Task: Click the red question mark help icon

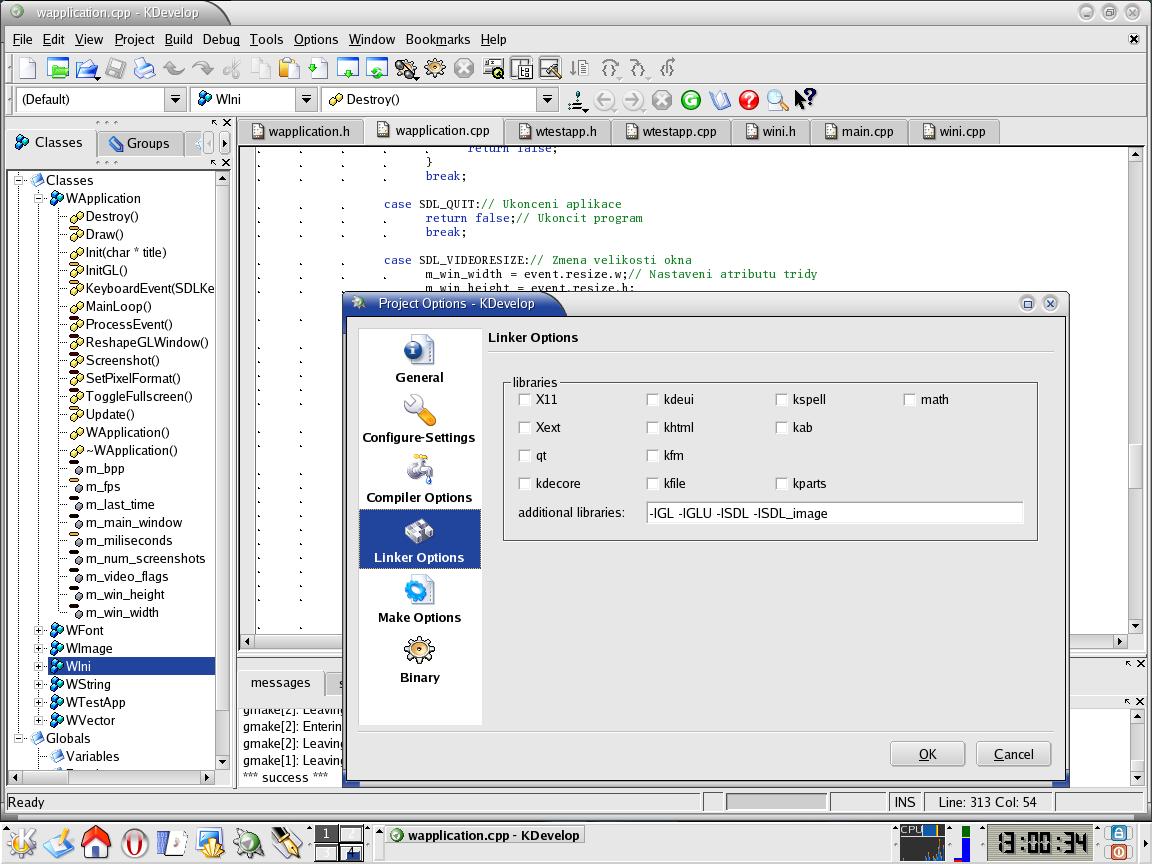Action: click(749, 100)
